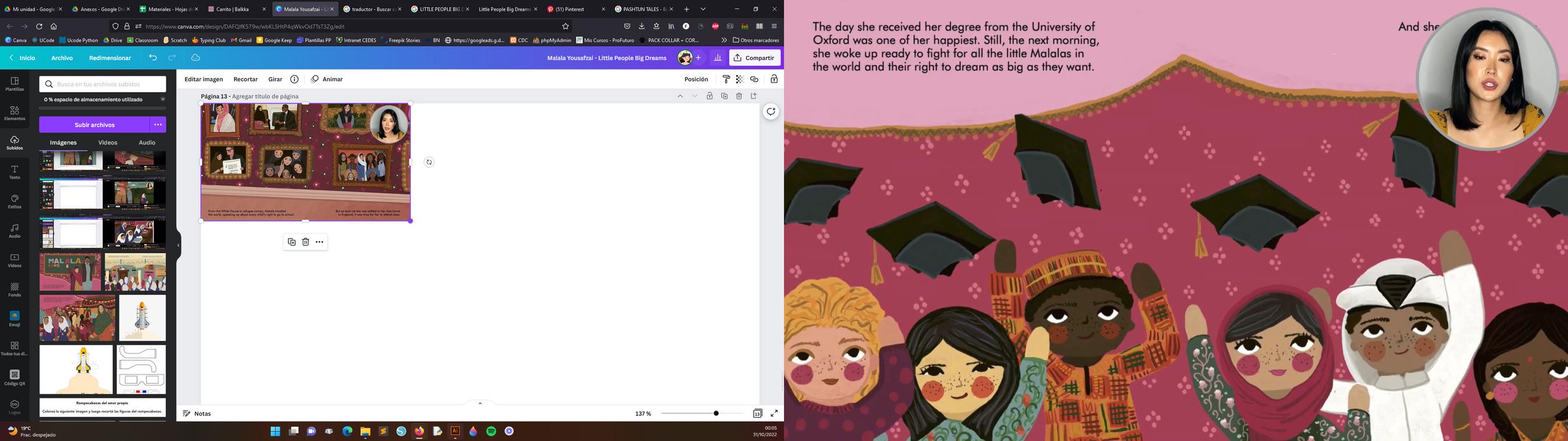Open the Redimensionar menu
Viewport: 1568px width, 441px height.
[110, 58]
